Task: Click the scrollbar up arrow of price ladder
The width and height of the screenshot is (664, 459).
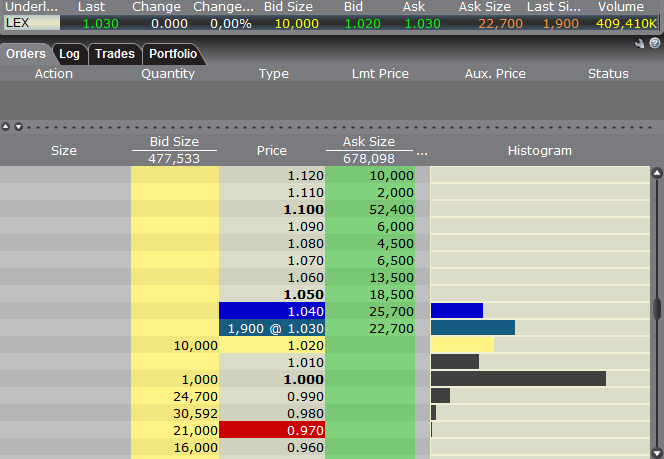Action: tap(657, 173)
